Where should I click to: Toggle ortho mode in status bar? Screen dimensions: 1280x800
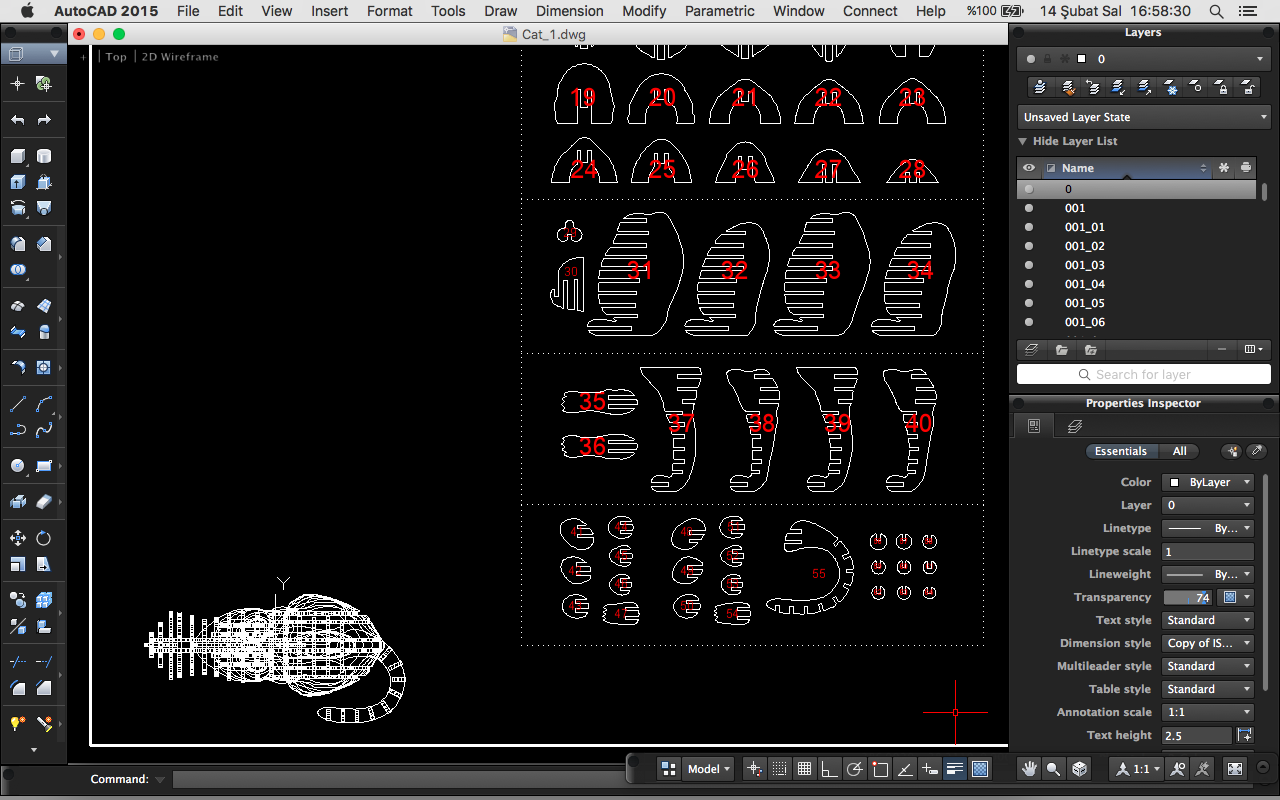(x=829, y=769)
